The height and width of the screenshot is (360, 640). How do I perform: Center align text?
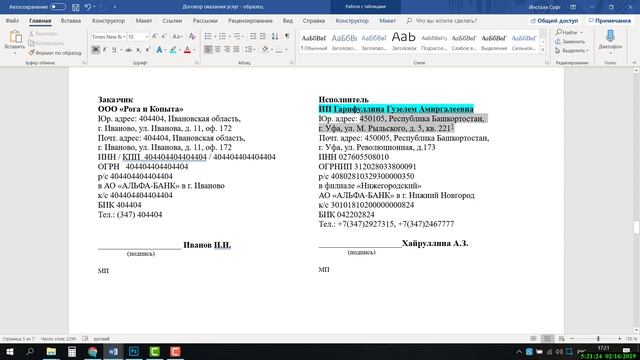tap(218, 49)
